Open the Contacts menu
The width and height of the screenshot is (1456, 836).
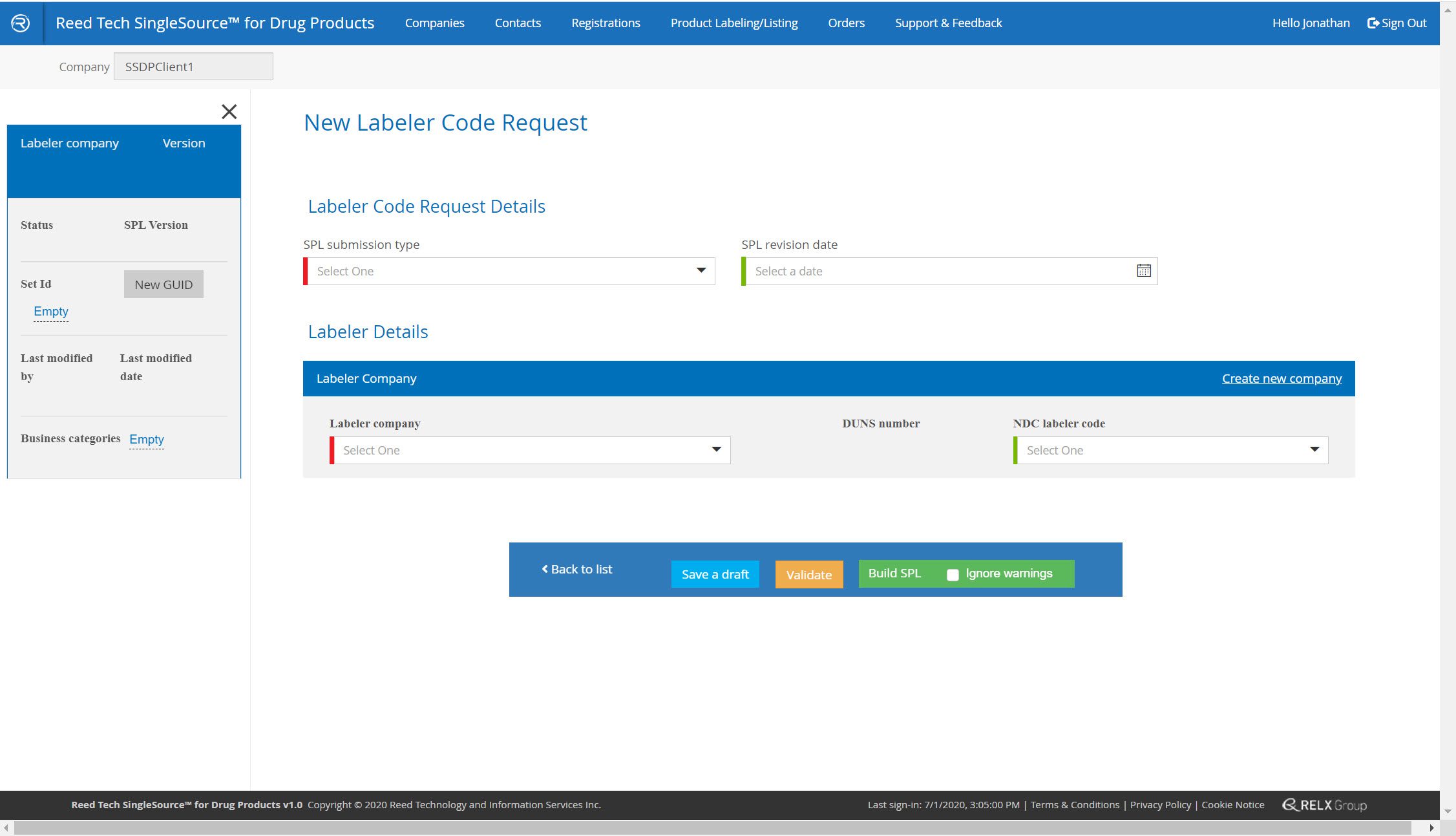tap(518, 23)
